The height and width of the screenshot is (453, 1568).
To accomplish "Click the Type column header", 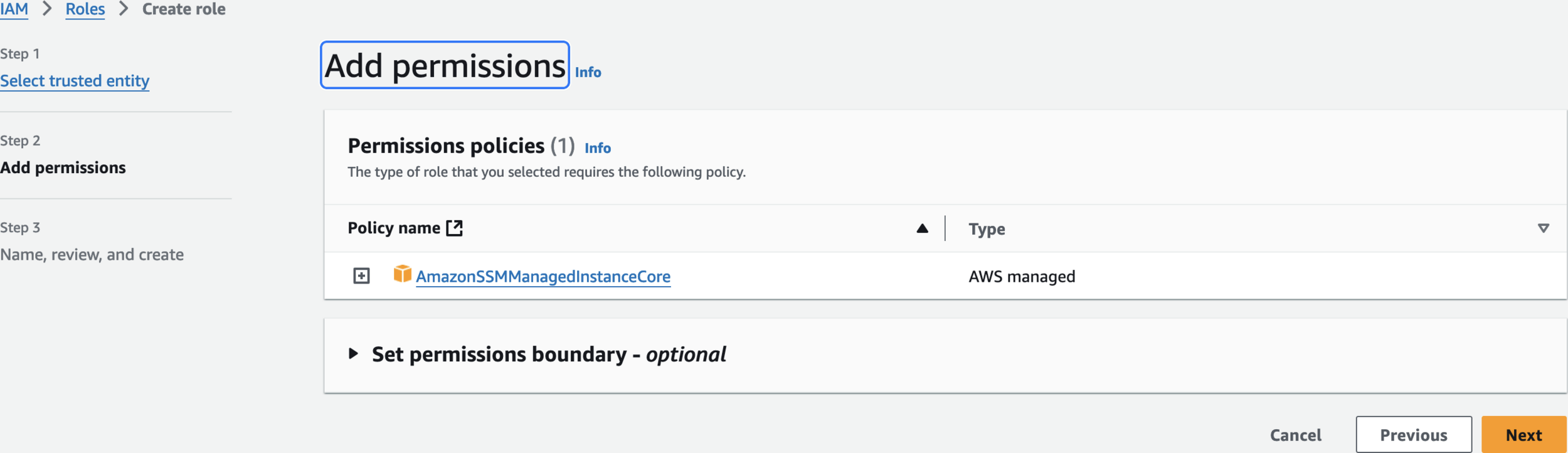I will coord(987,229).
